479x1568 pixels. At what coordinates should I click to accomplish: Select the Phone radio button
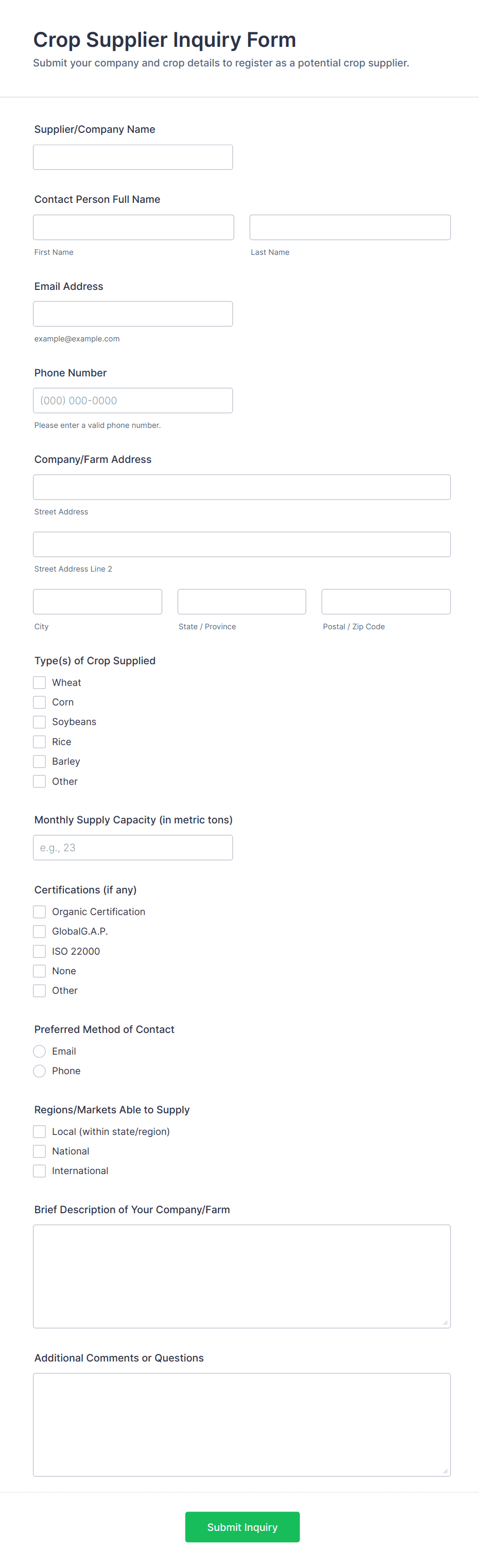point(40,1071)
